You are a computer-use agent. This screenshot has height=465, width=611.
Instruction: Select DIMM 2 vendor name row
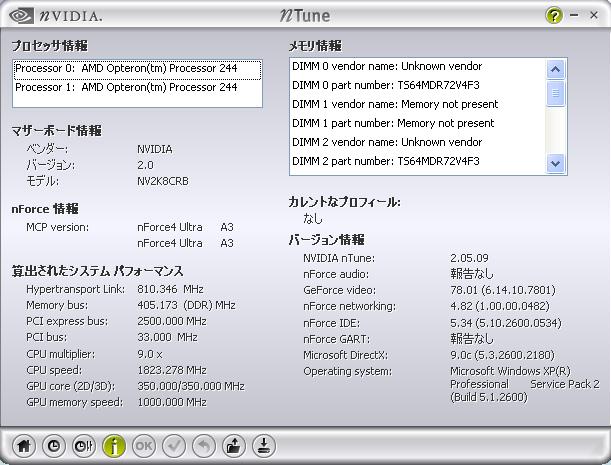point(418,142)
